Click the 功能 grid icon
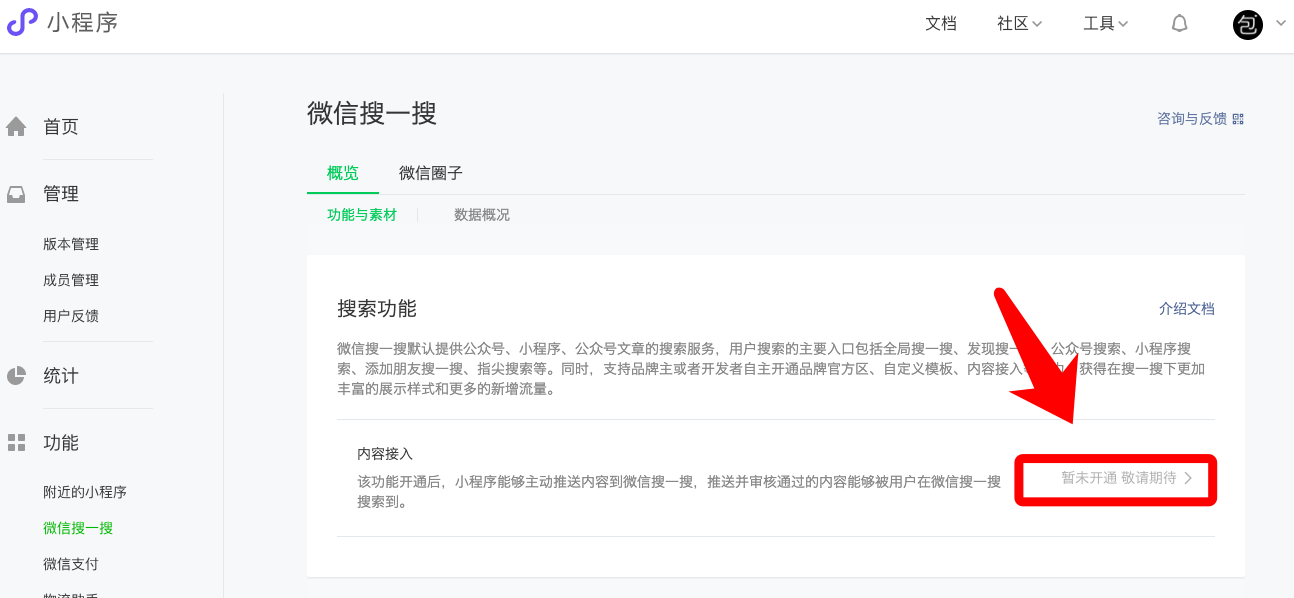This screenshot has width=1294, height=598. 16,442
